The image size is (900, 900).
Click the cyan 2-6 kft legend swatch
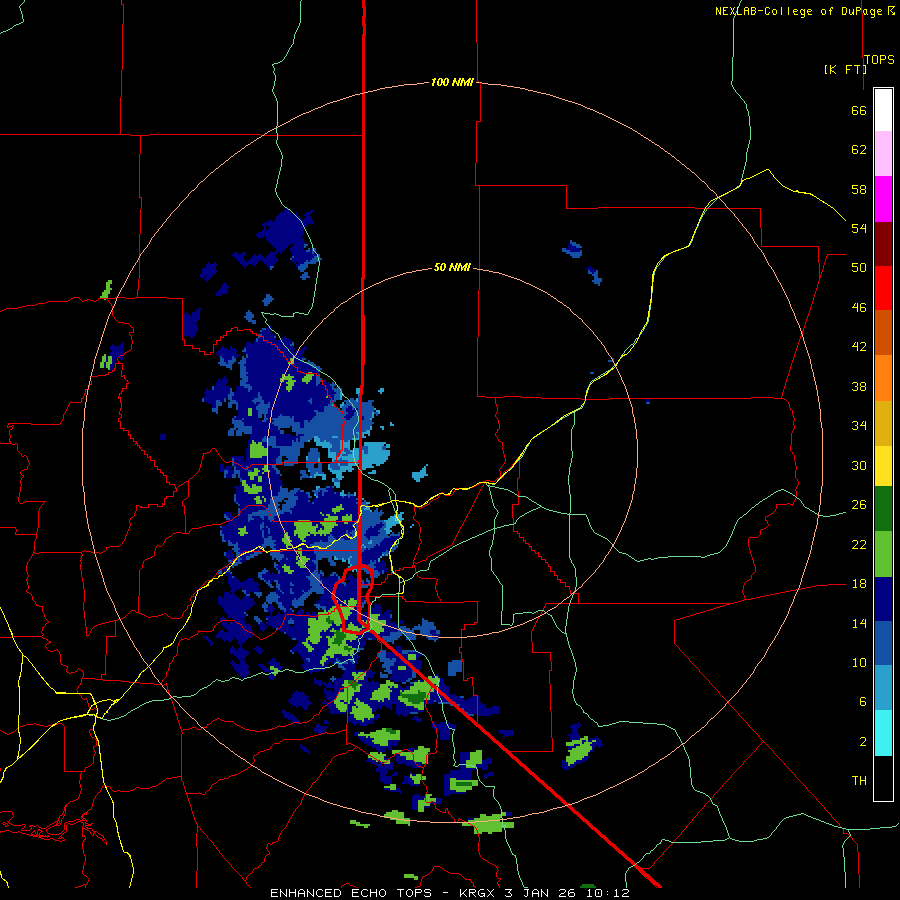(883, 734)
